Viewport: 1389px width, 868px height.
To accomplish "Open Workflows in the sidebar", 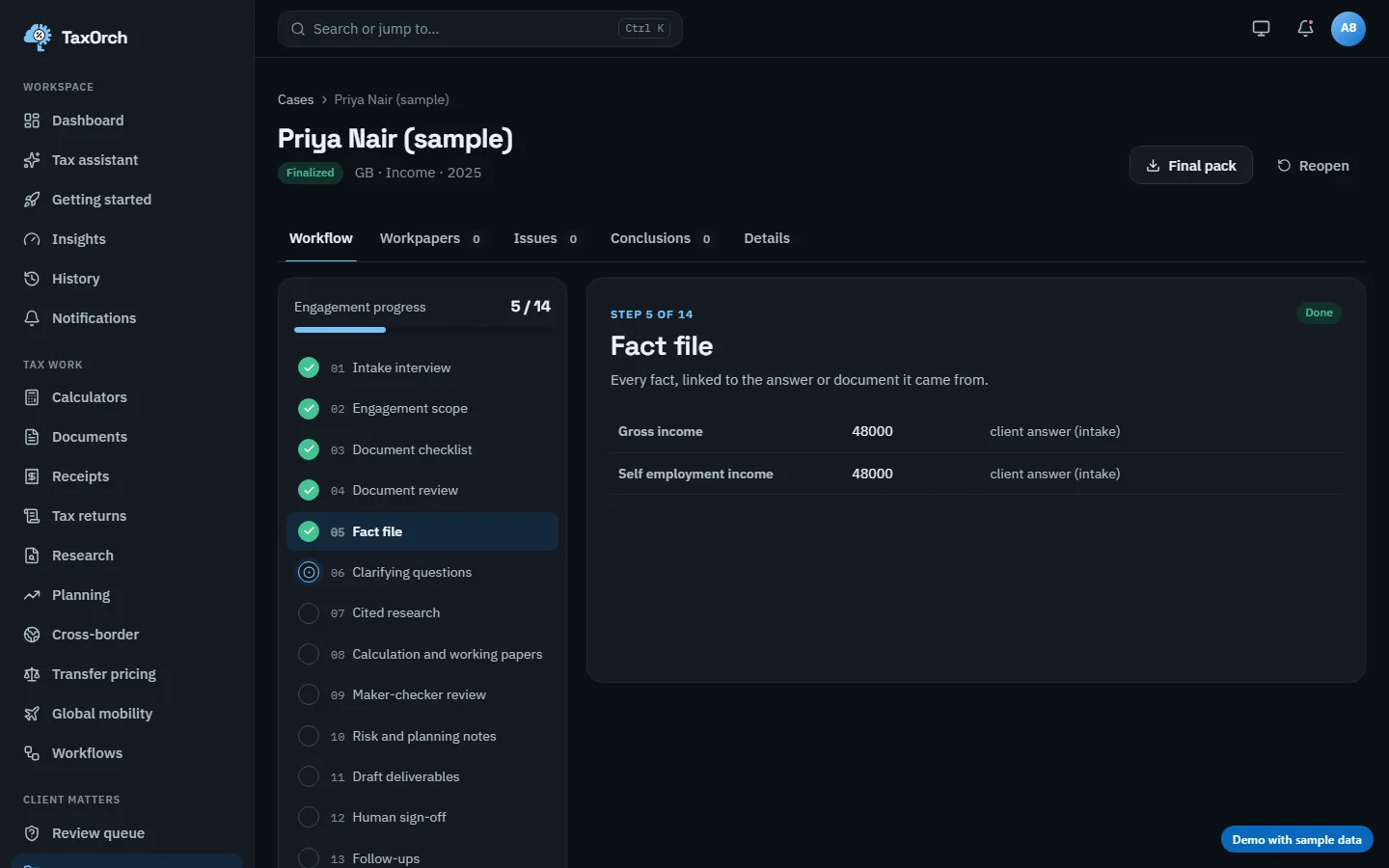I will (x=126, y=753).
